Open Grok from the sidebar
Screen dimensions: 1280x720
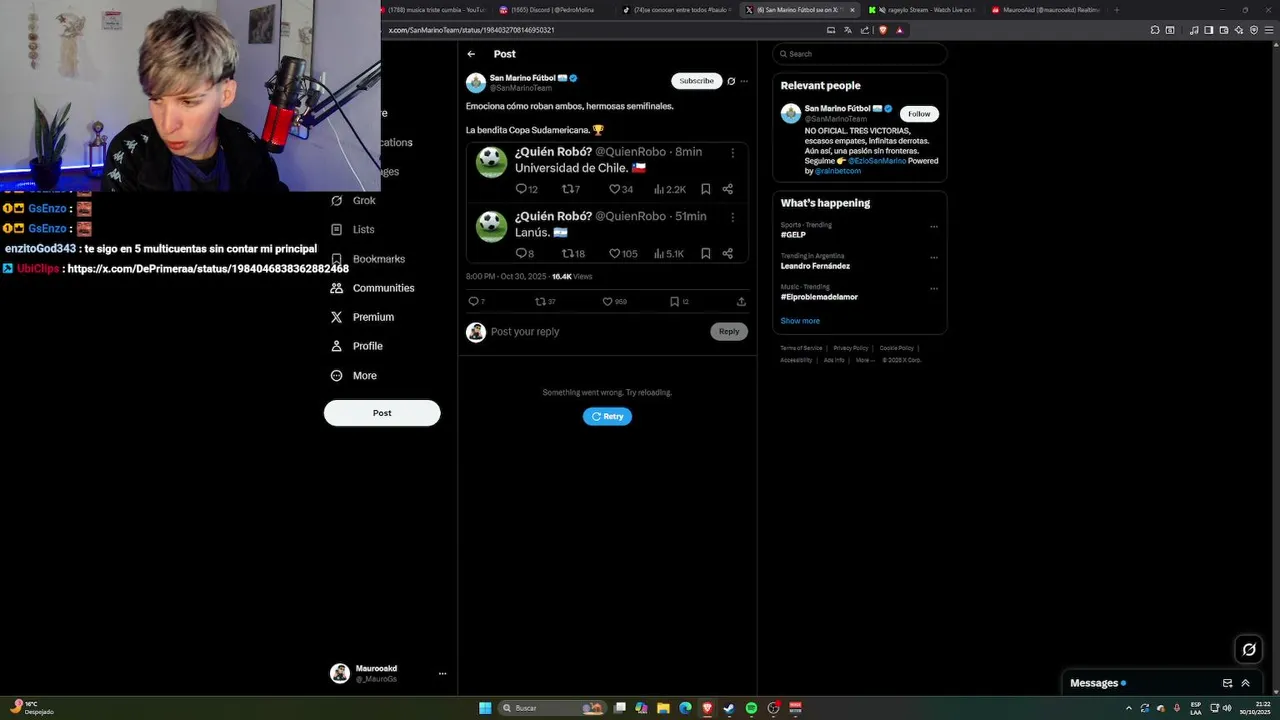click(x=353, y=200)
